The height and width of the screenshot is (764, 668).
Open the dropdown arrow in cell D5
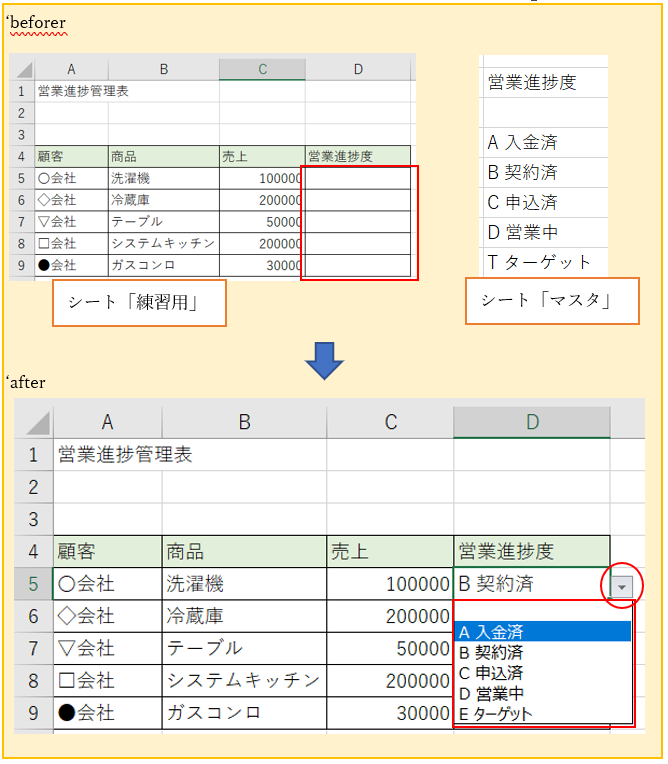click(623, 586)
